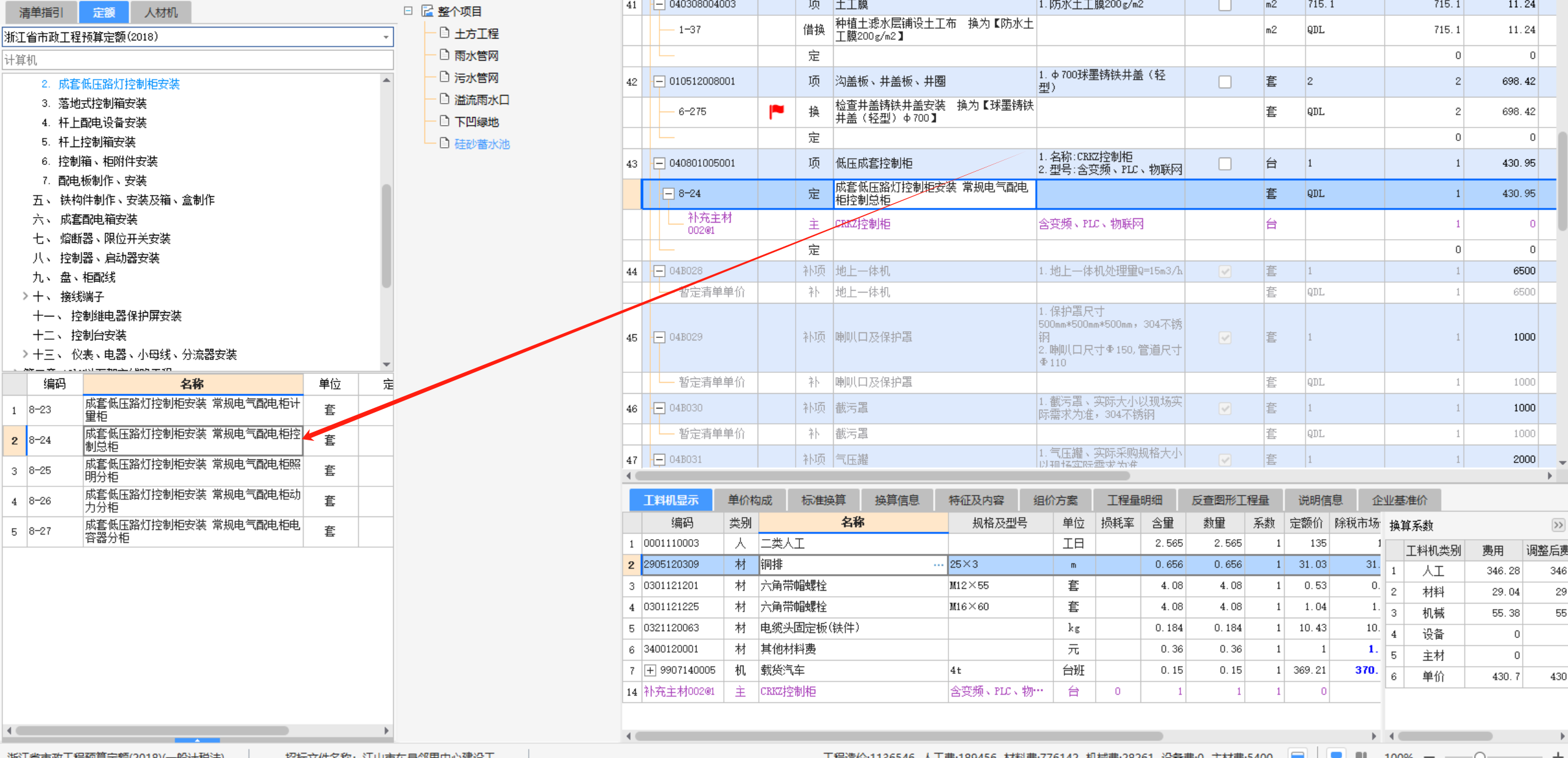The height and width of the screenshot is (758, 1568).
Task: Collapse item 04B028 with minus box
Action: point(659,271)
